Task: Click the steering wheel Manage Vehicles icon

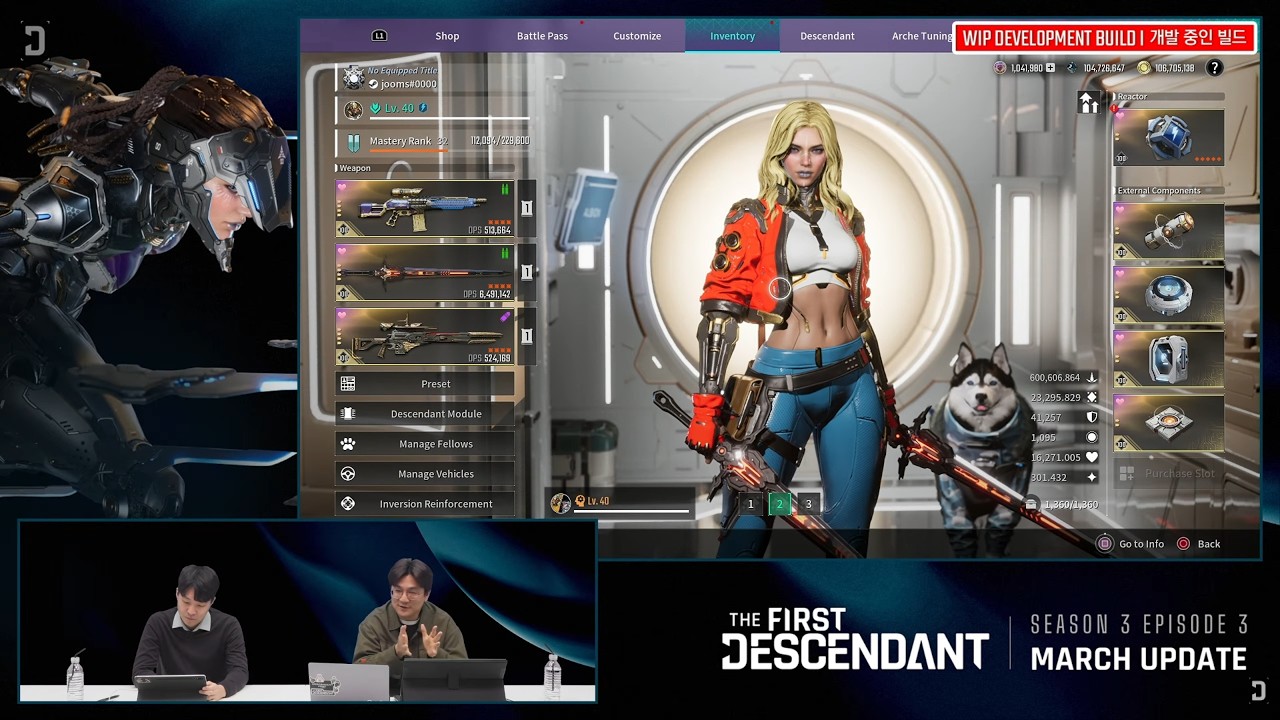Action: [x=349, y=473]
